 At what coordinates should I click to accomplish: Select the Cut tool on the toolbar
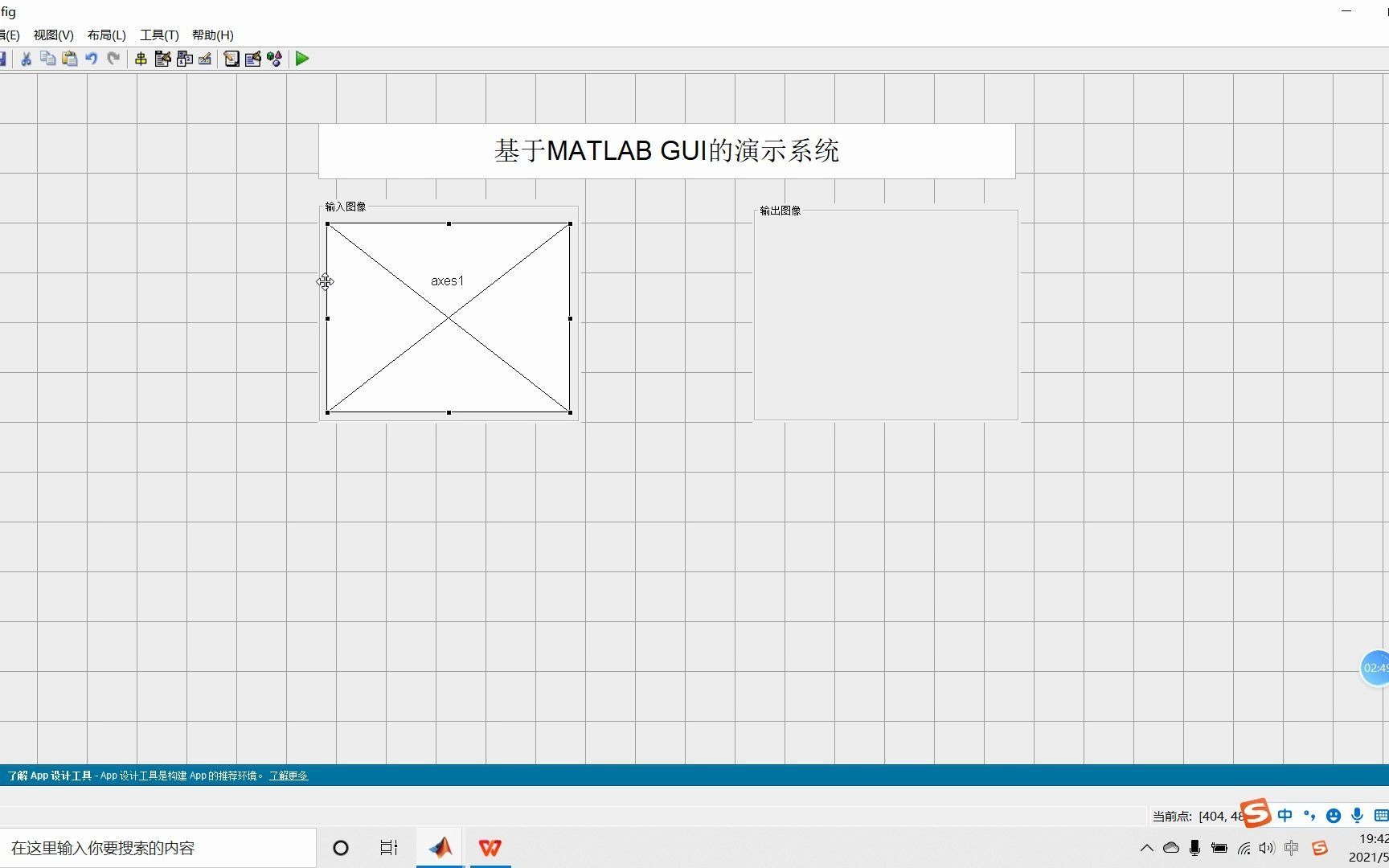click(26, 59)
